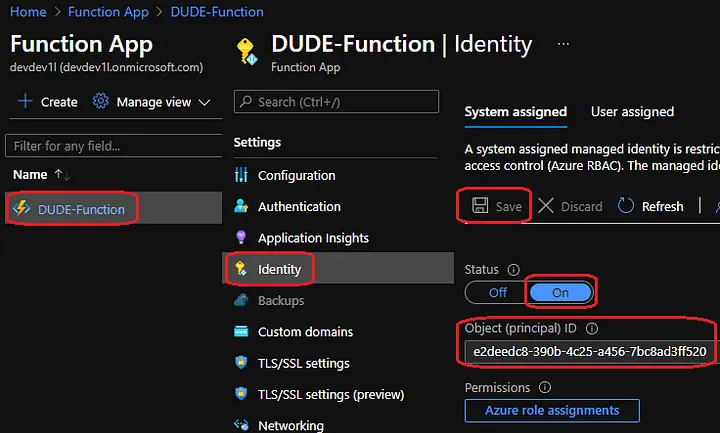Screen dimensions: 720x433
Task: Click the Backups cloud icon
Action: pos(241,300)
